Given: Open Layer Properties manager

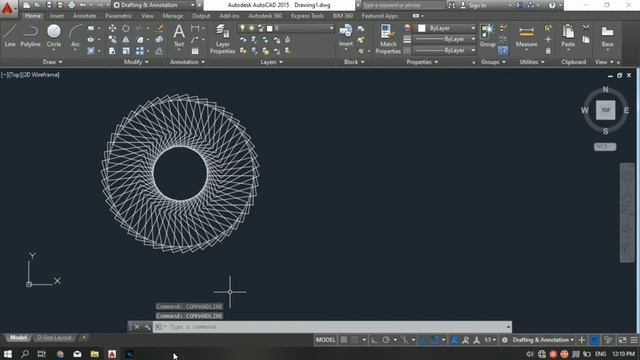Looking at the screenshot, I should pos(222,39).
